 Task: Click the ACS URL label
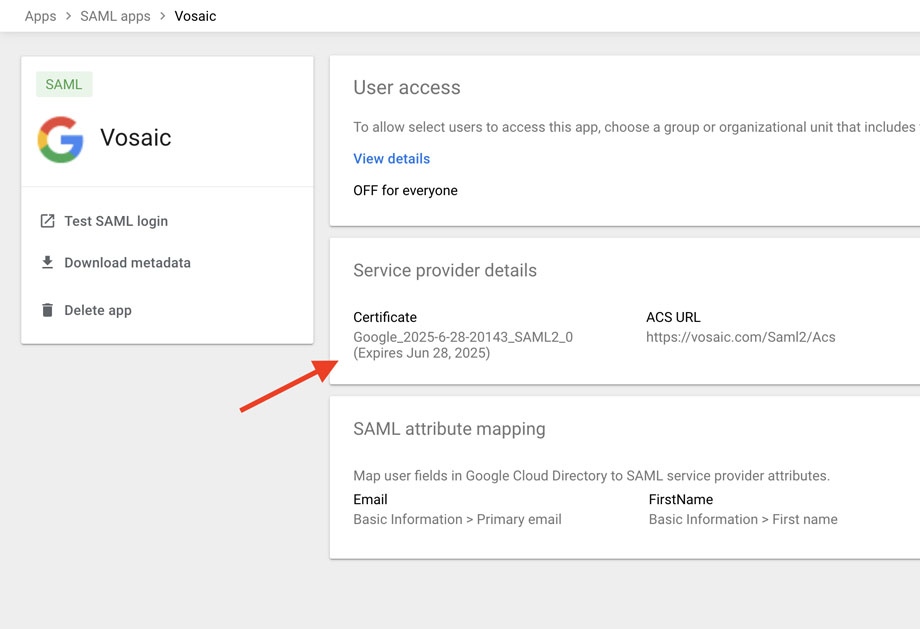[673, 317]
